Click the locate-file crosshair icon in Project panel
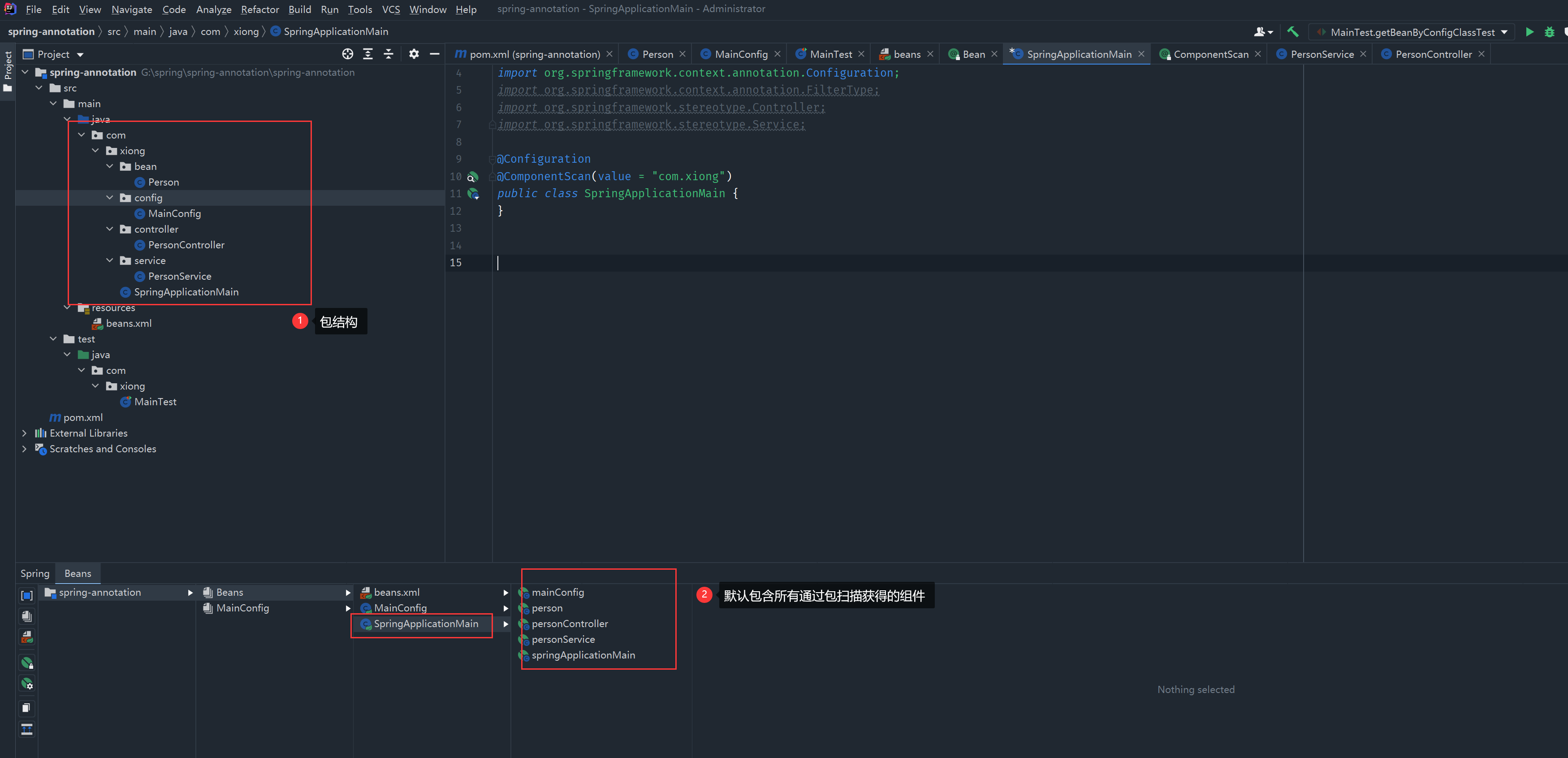The height and width of the screenshot is (758, 1568). (x=348, y=54)
